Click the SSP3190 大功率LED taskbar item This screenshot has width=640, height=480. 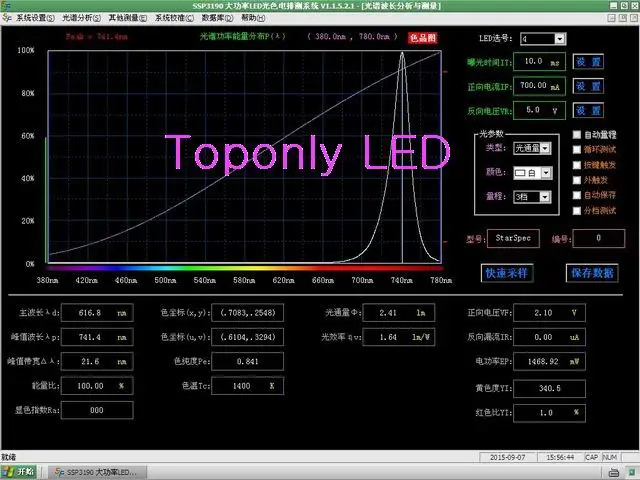coord(98,472)
